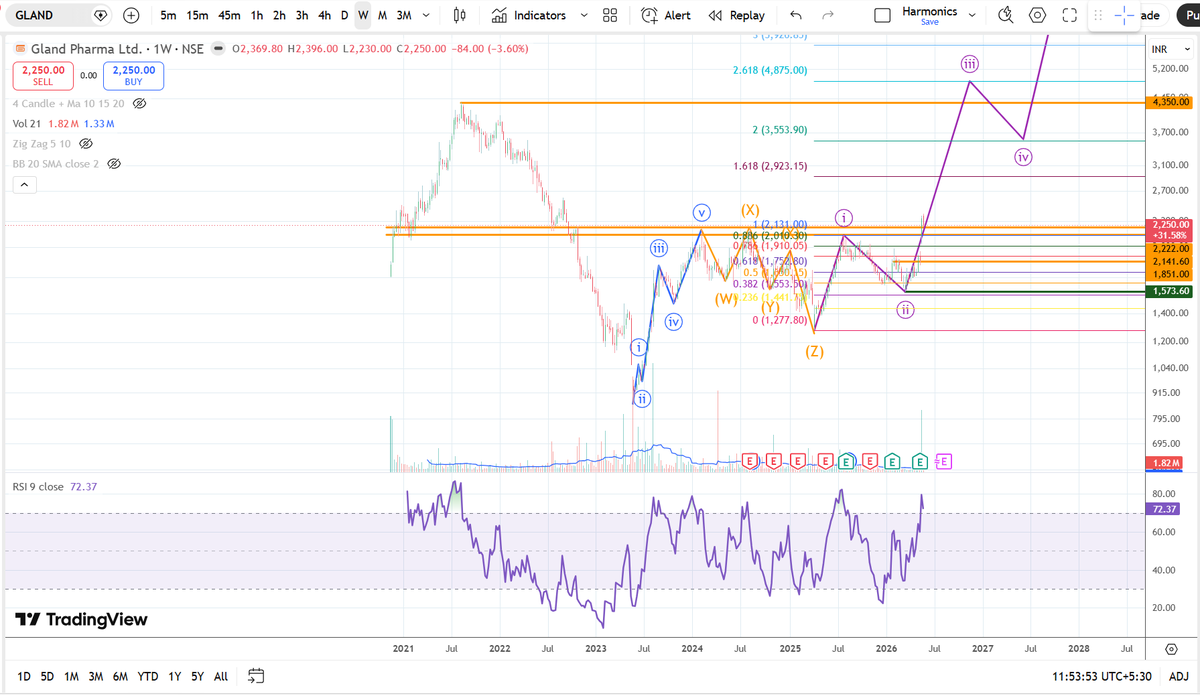1200x696 pixels.
Task: Click the 2,250.00 SELL button
Action: point(42,76)
